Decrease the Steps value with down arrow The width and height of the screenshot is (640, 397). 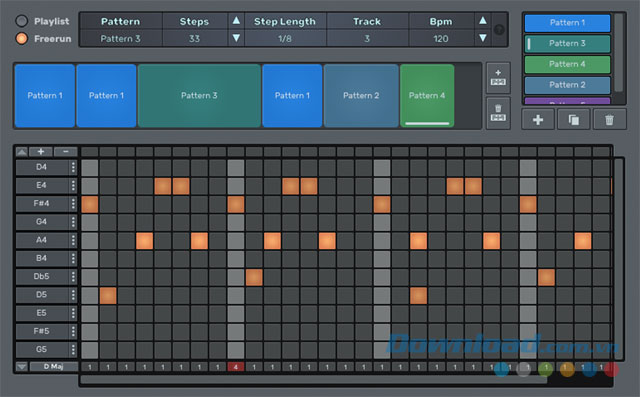(236, 38)
